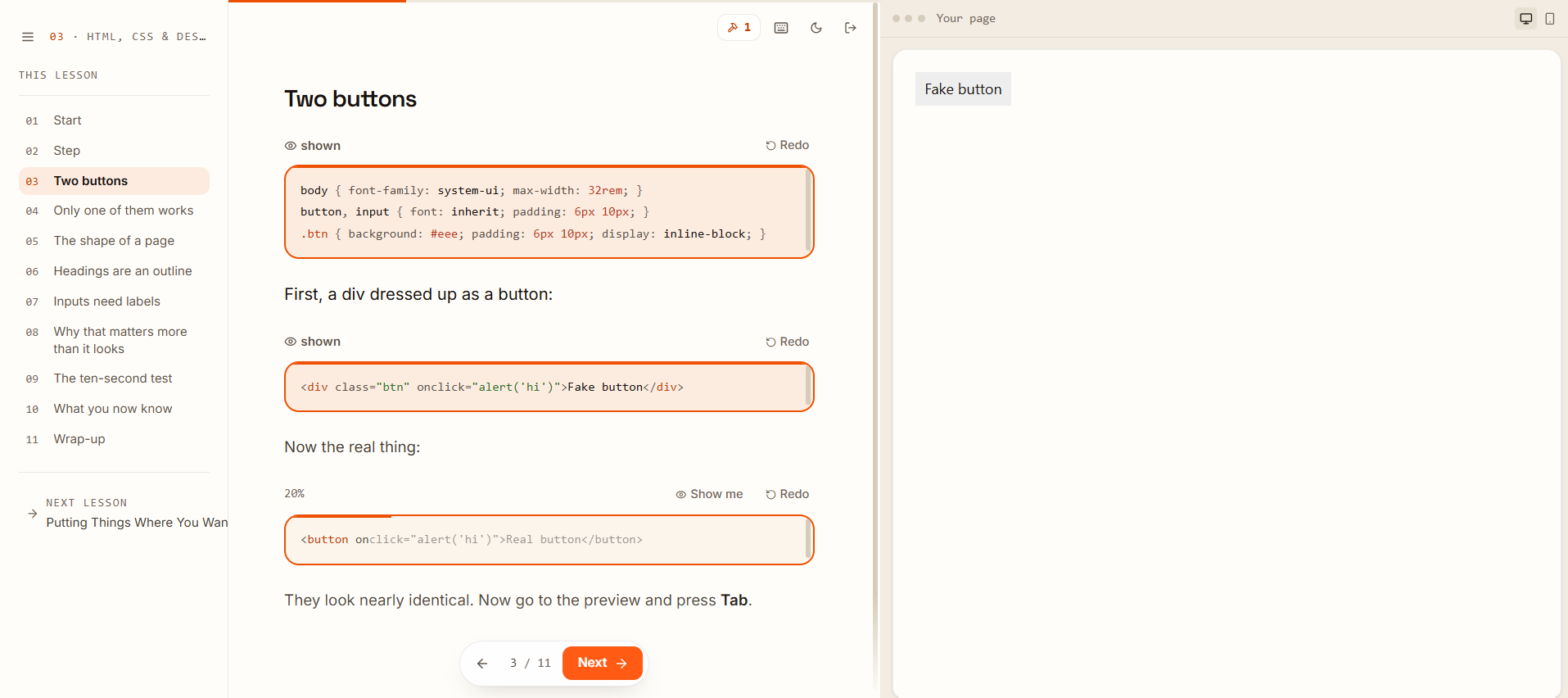
Task: Open the Wrap-up step
Action: [x=114, y=439]
